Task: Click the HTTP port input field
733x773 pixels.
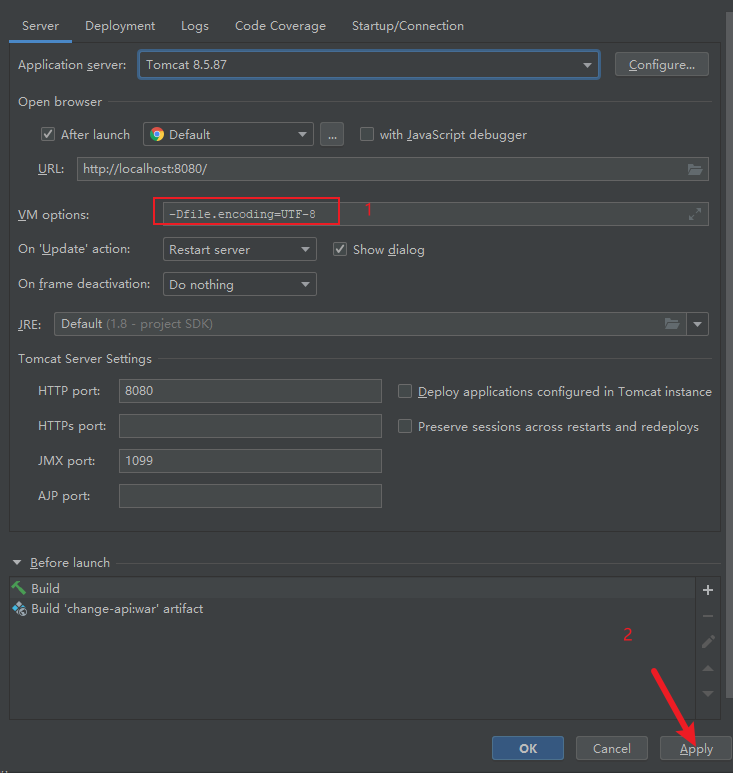Action: click(250, 391)
